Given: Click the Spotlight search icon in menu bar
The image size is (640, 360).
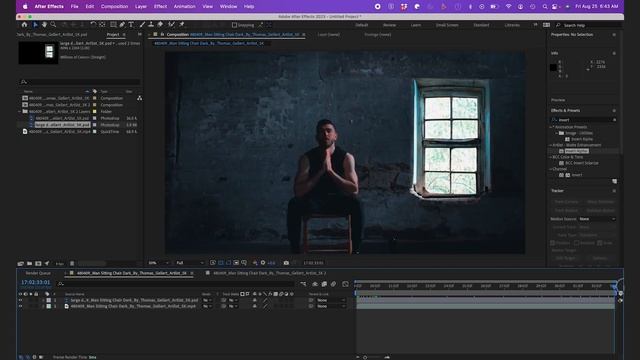Looking at the screenshot, I should point(545,7).
